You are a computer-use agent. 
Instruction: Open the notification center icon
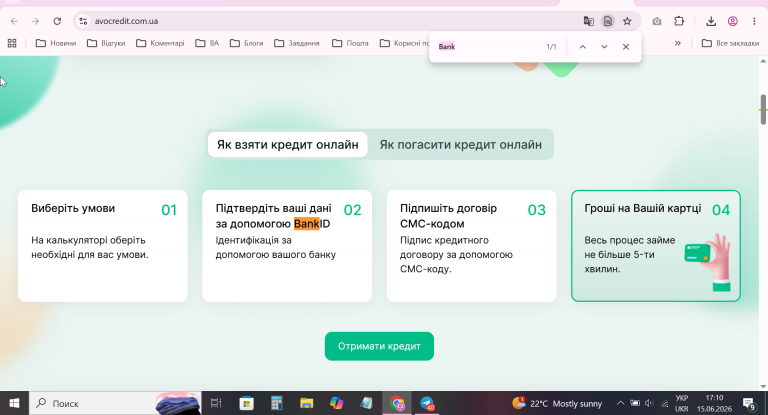[x=749, y=403]
